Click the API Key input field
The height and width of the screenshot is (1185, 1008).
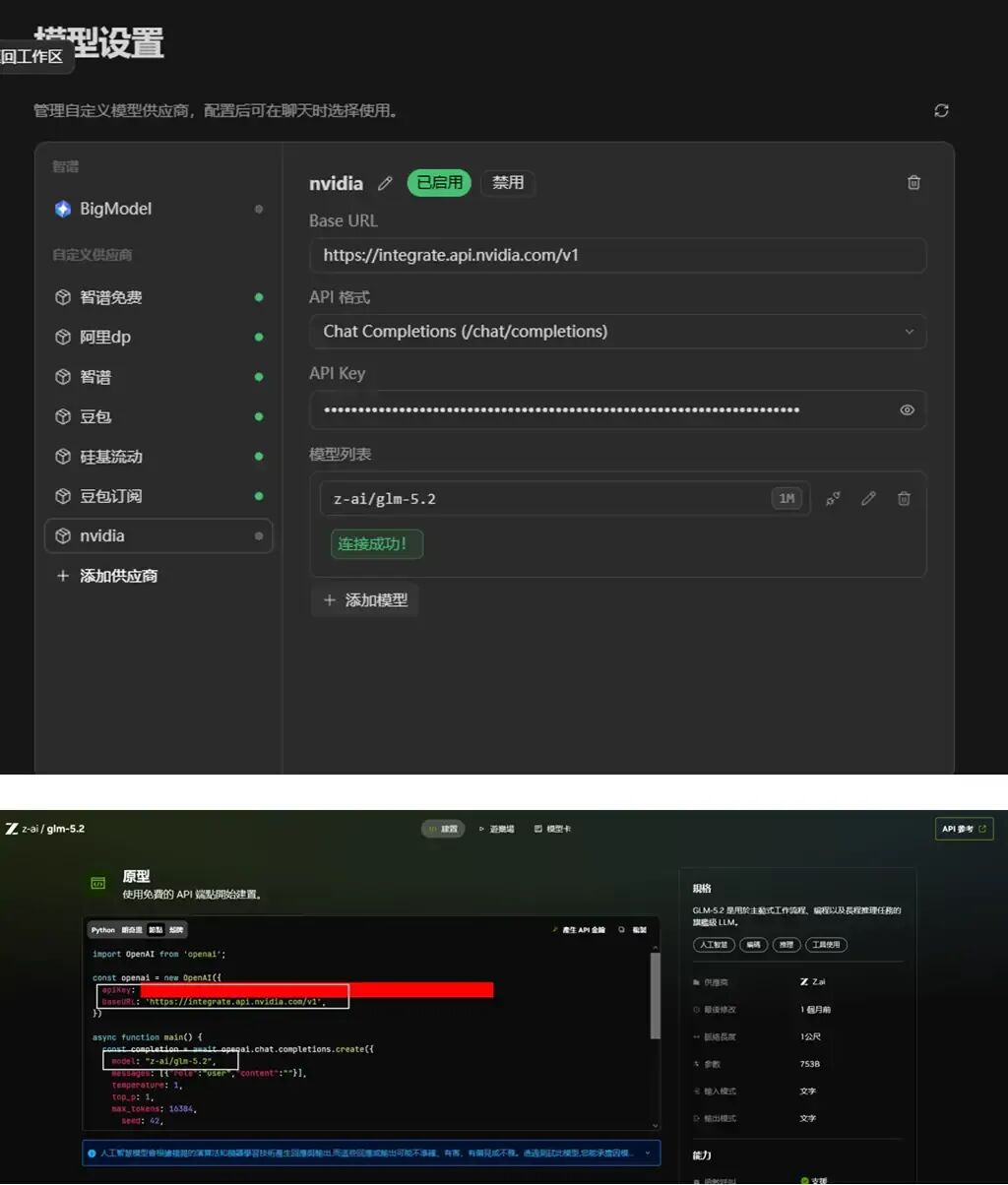tap(618, 410)
